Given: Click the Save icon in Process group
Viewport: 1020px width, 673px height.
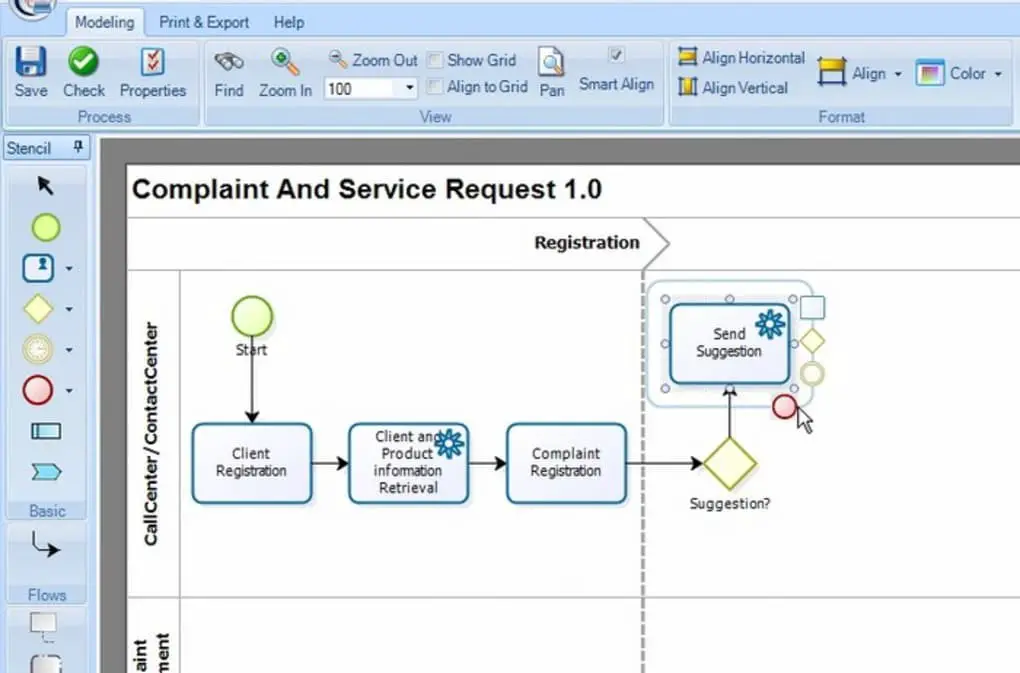Looking at the screenshot, I should (x=31, y=64).
